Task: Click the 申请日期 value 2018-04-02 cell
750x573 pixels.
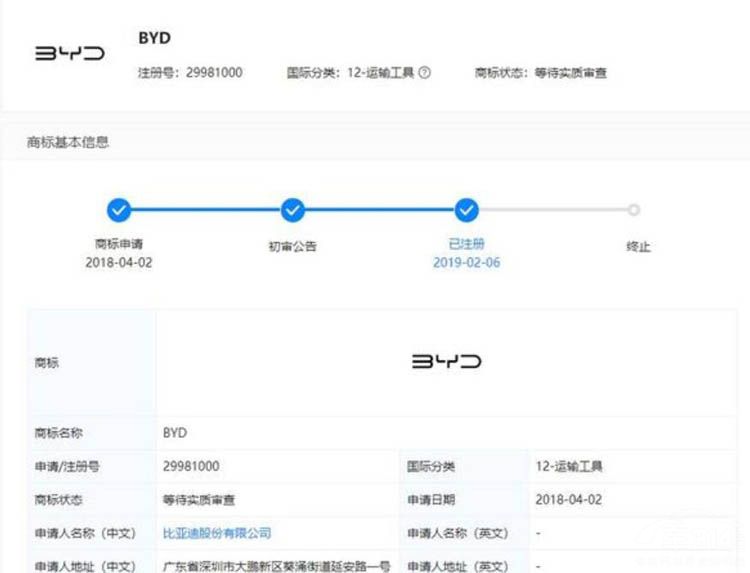Action: [x=569, y=500]
